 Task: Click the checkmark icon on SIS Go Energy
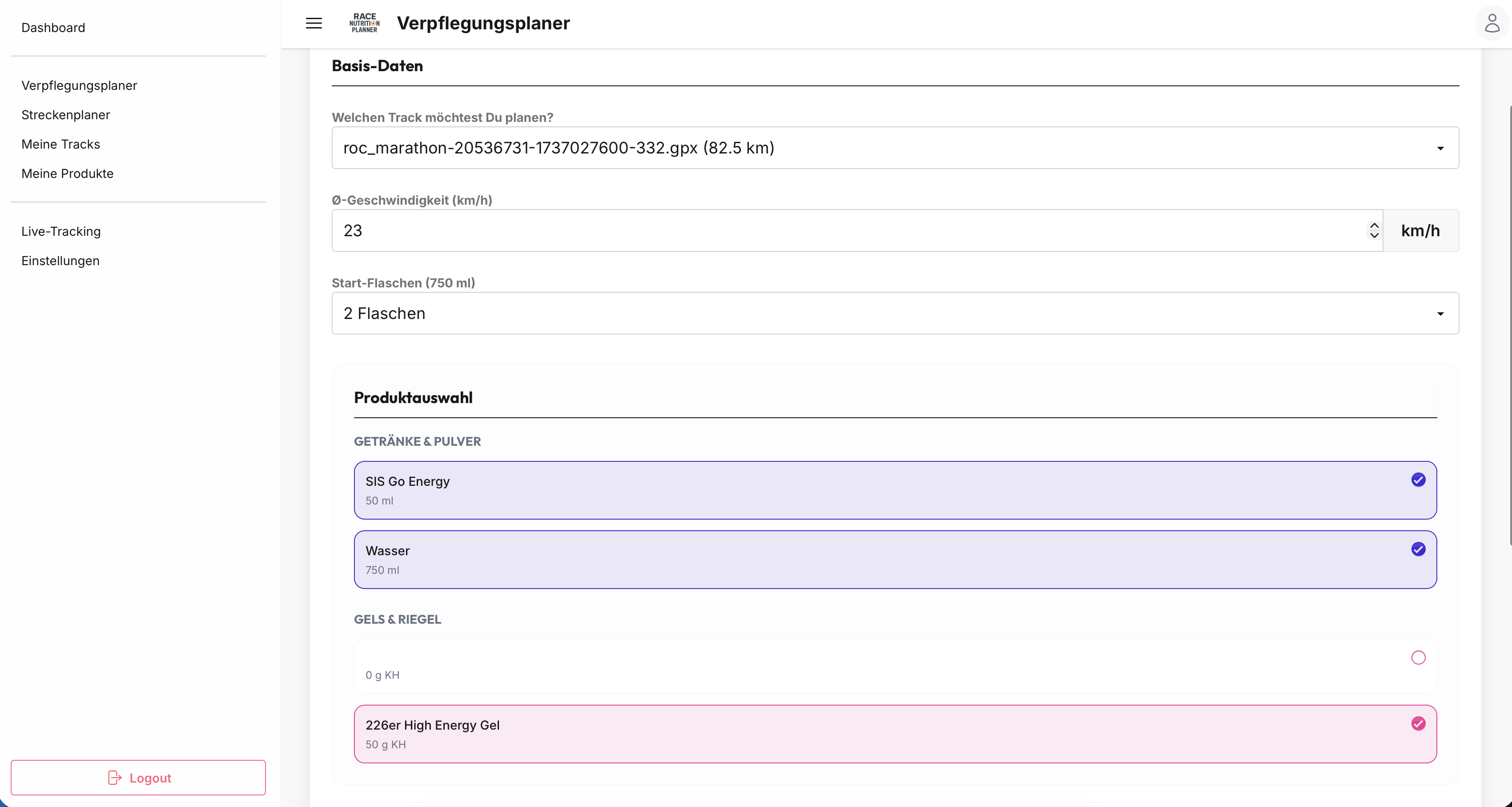click(1419, 480)
